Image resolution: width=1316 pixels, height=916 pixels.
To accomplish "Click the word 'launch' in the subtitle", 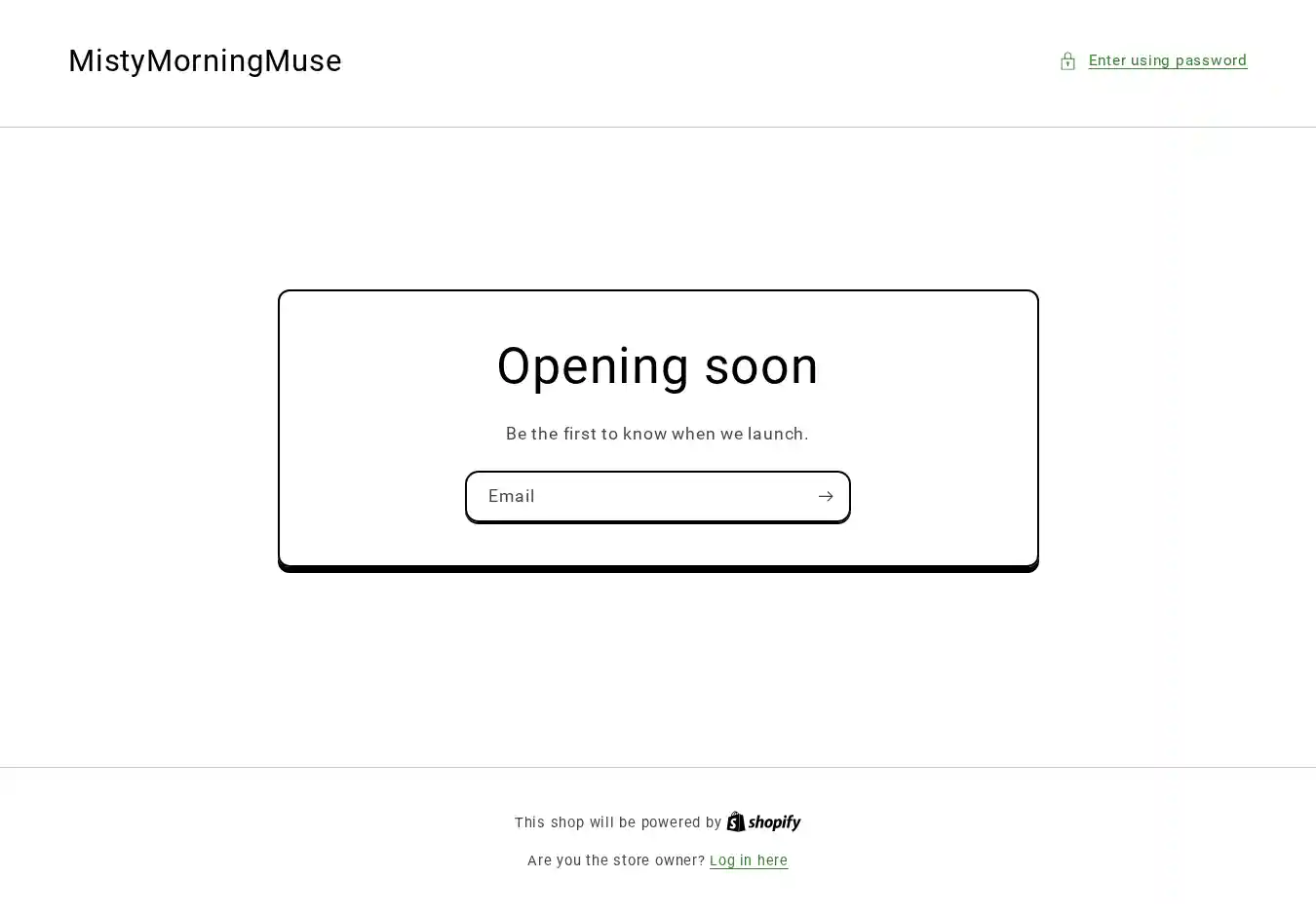I will point(776,434).
